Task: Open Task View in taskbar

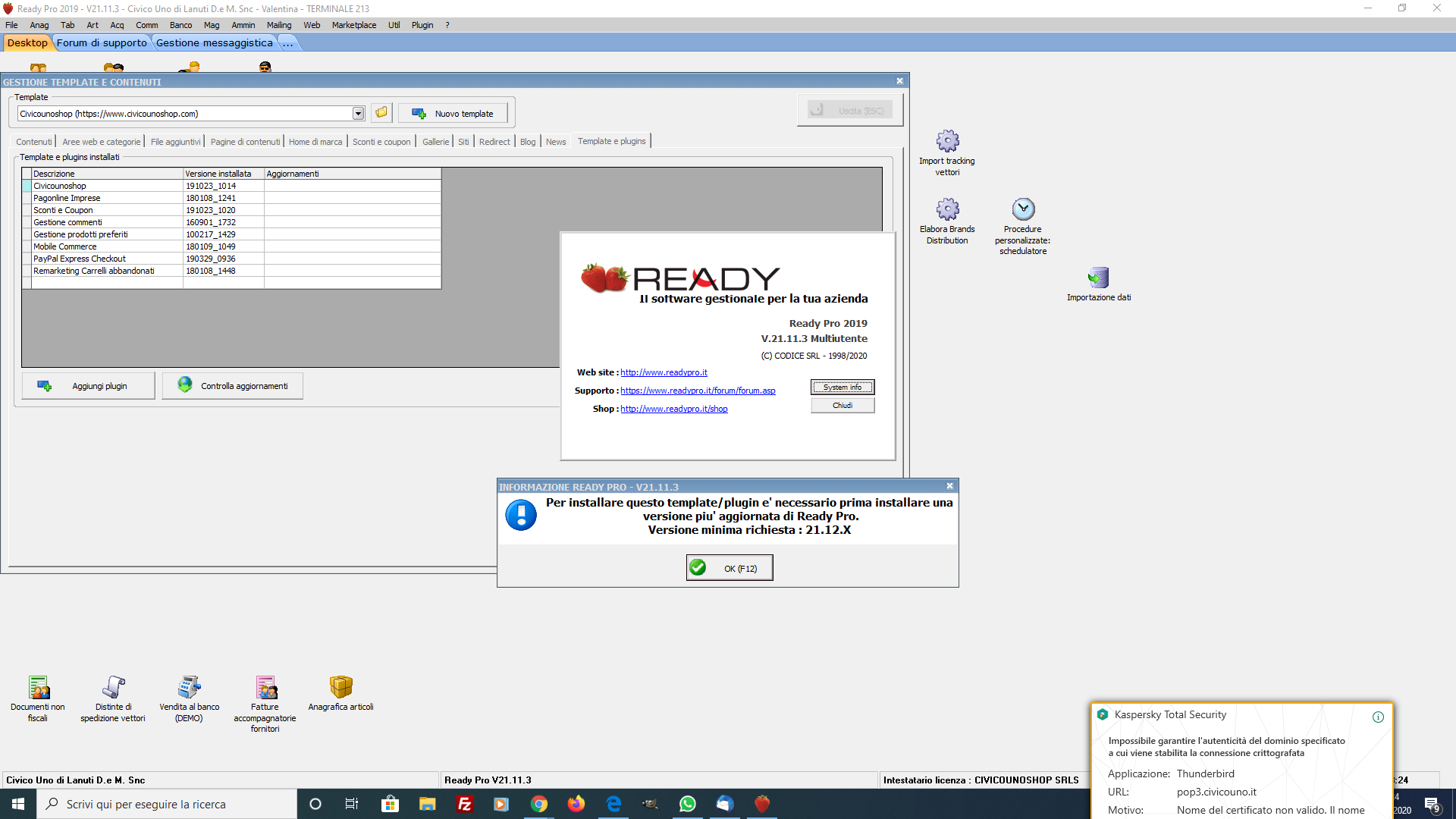Action: point(352,804)
